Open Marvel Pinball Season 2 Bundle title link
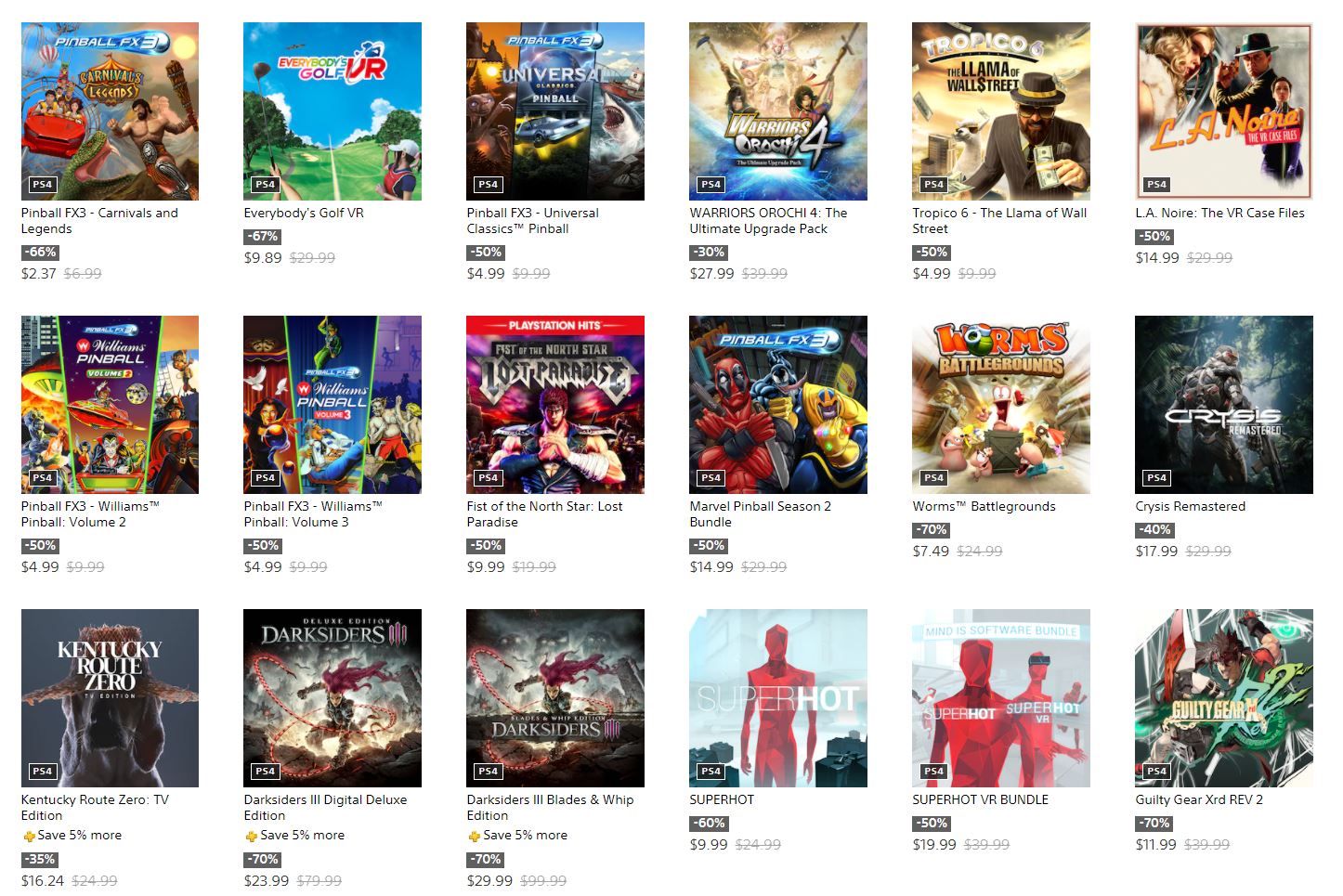 coord(760,513)
